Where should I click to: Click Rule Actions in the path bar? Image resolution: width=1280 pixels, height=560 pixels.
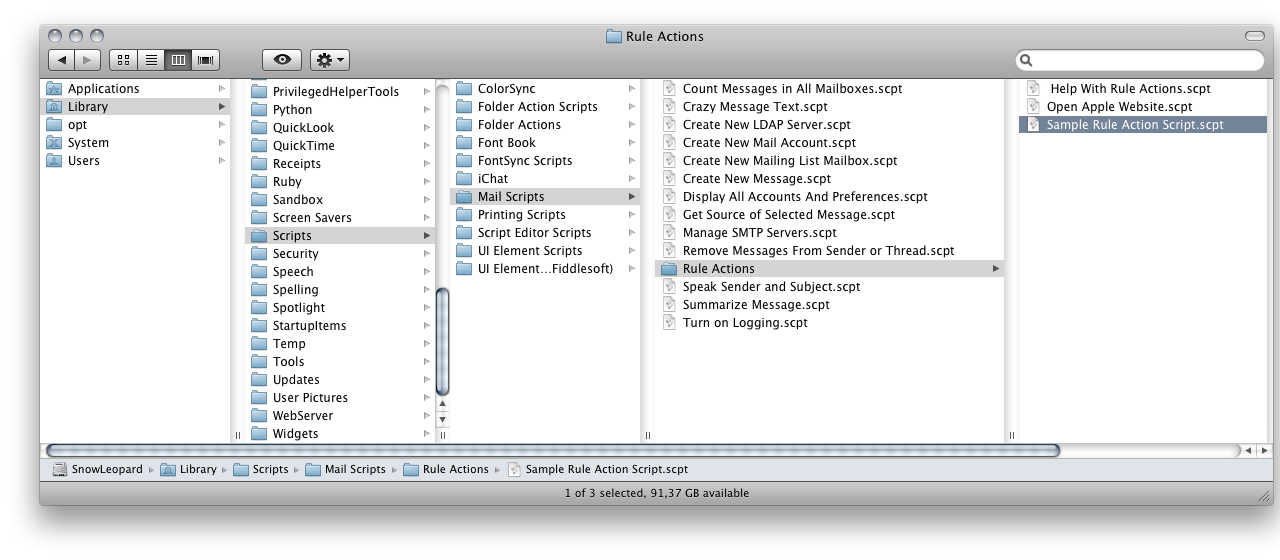[446, 469]
